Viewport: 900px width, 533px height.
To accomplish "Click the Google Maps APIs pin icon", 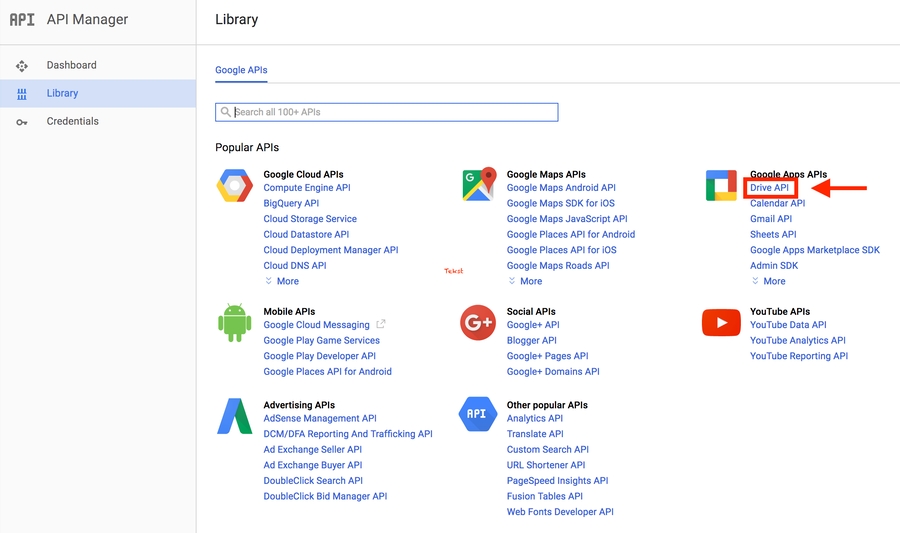I will 479,184.
